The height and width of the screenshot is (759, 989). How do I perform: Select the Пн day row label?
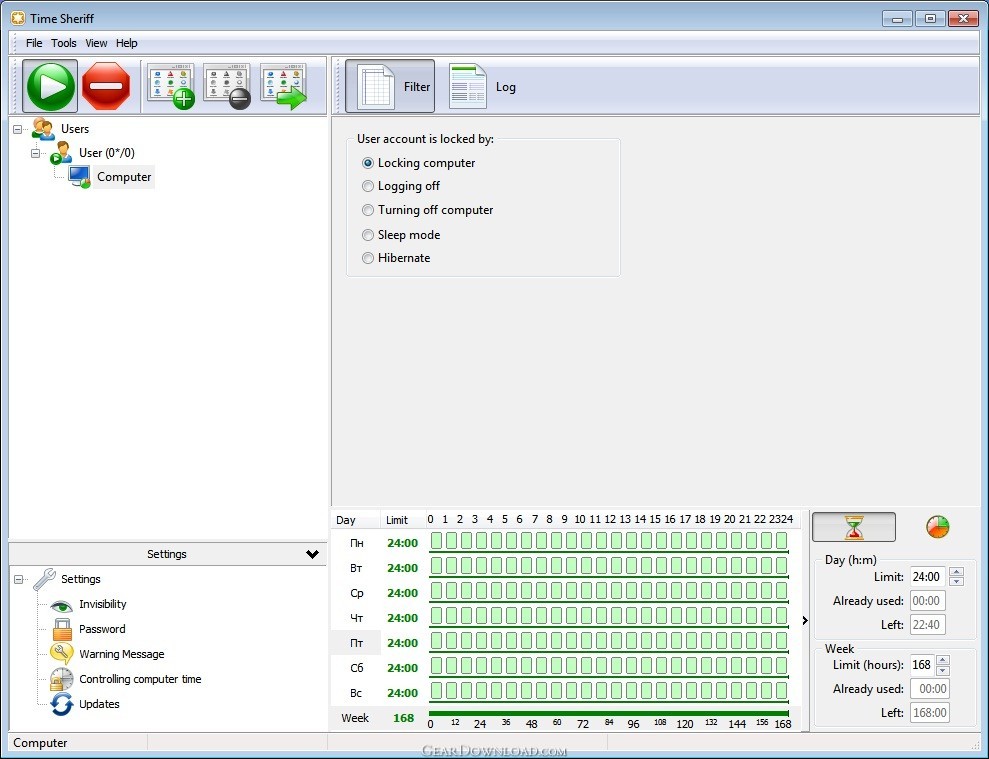tap(356, 543)
